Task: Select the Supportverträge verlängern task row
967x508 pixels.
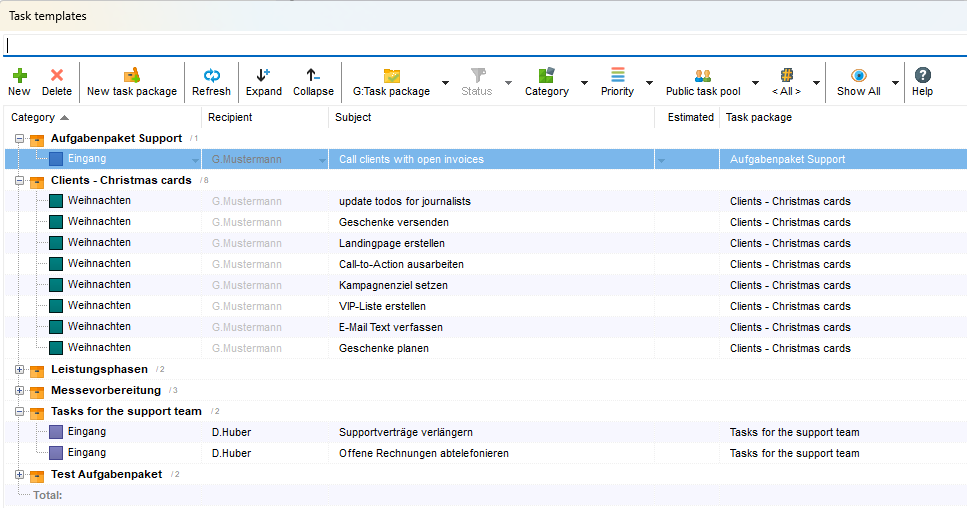Action: pos(406,433)
